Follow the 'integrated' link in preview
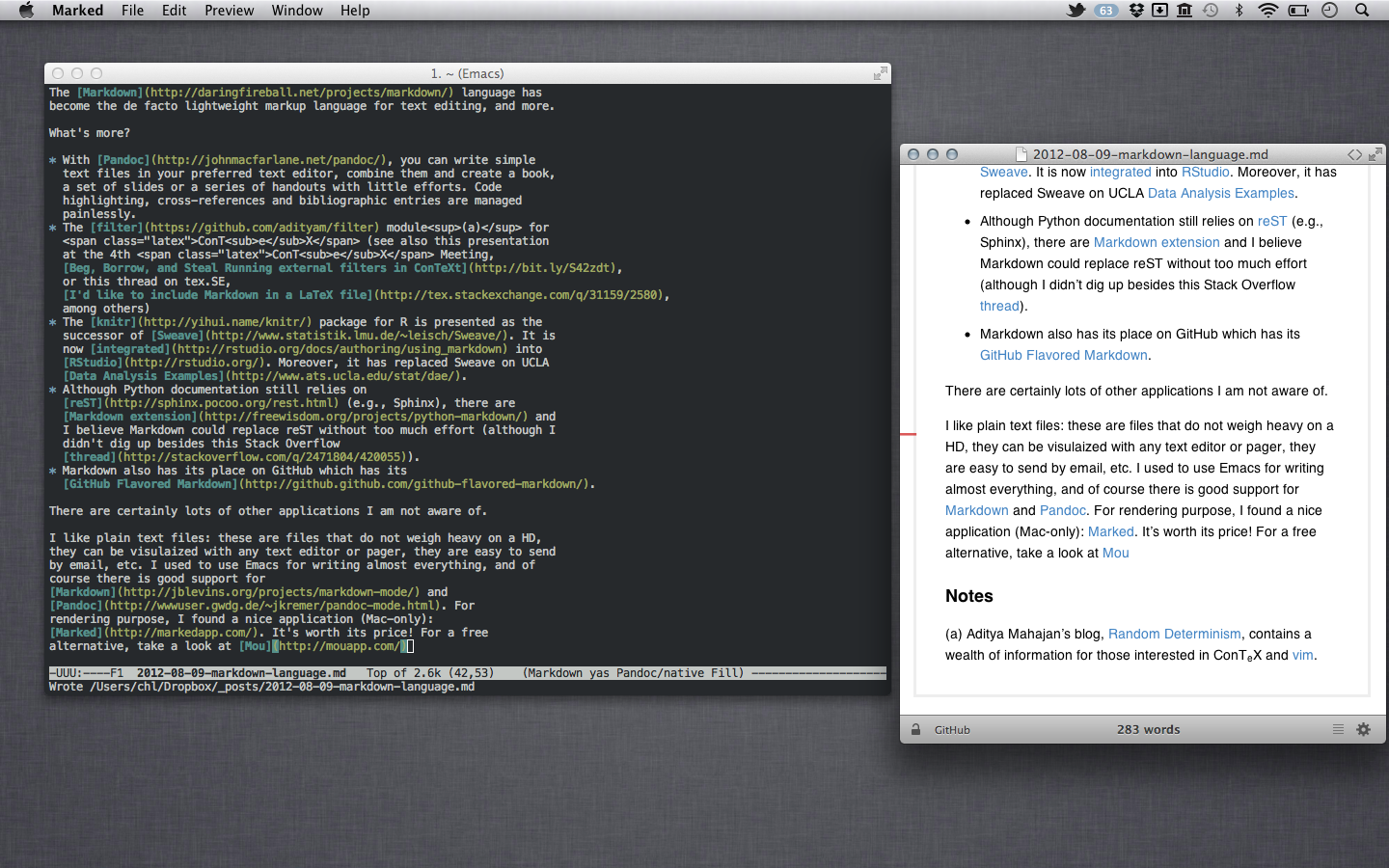 (x=1120, y=172)
